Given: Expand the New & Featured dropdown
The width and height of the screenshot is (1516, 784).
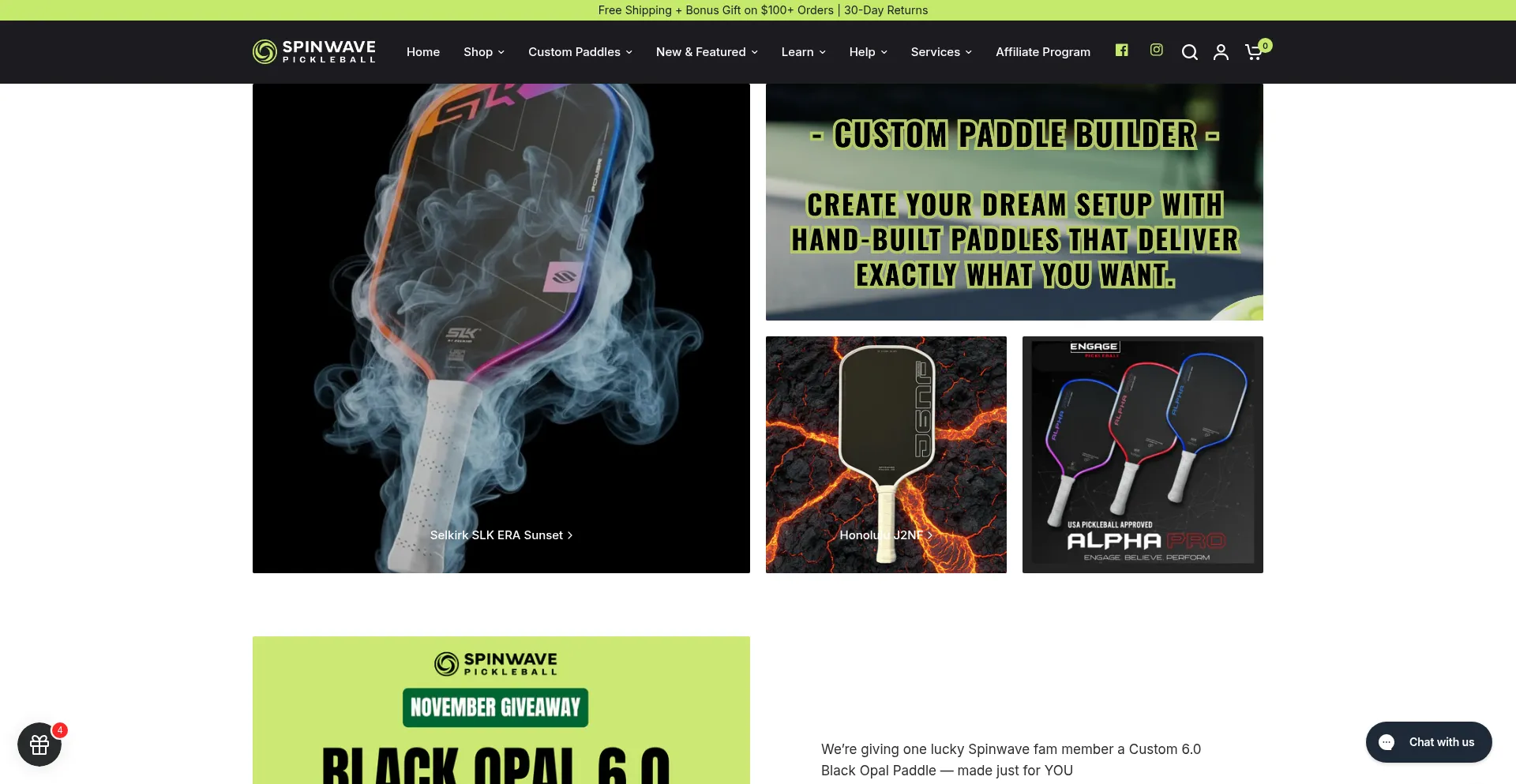Looking at the screenshot, I should tap(706, 52).
